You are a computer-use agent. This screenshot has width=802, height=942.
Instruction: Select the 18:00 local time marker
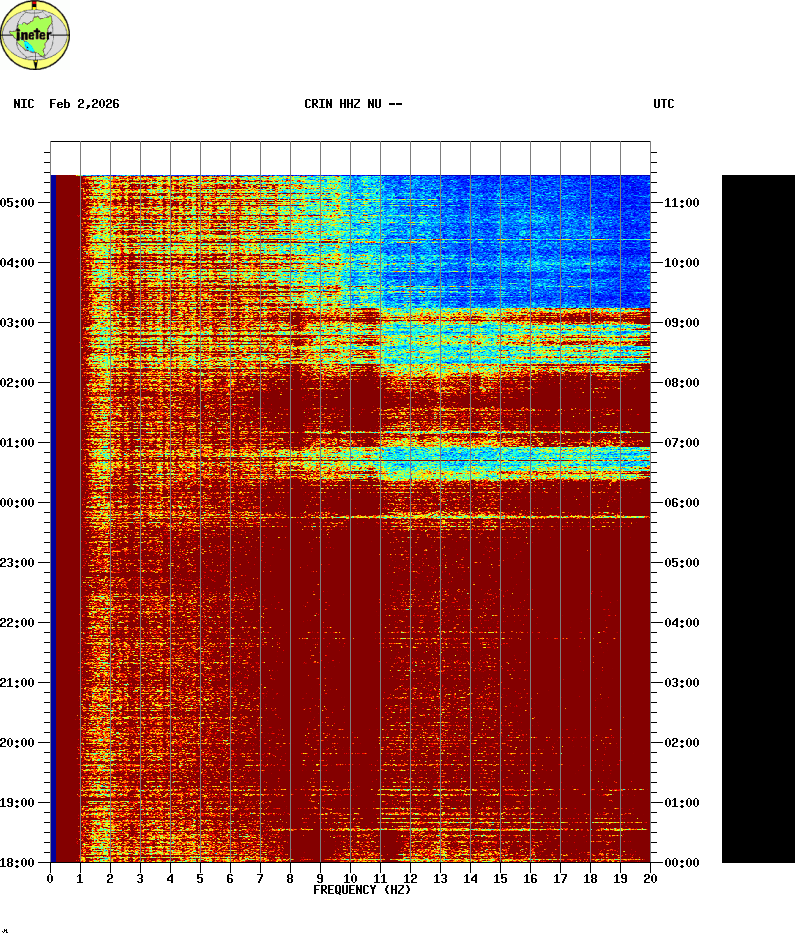[x=18, y=862]
